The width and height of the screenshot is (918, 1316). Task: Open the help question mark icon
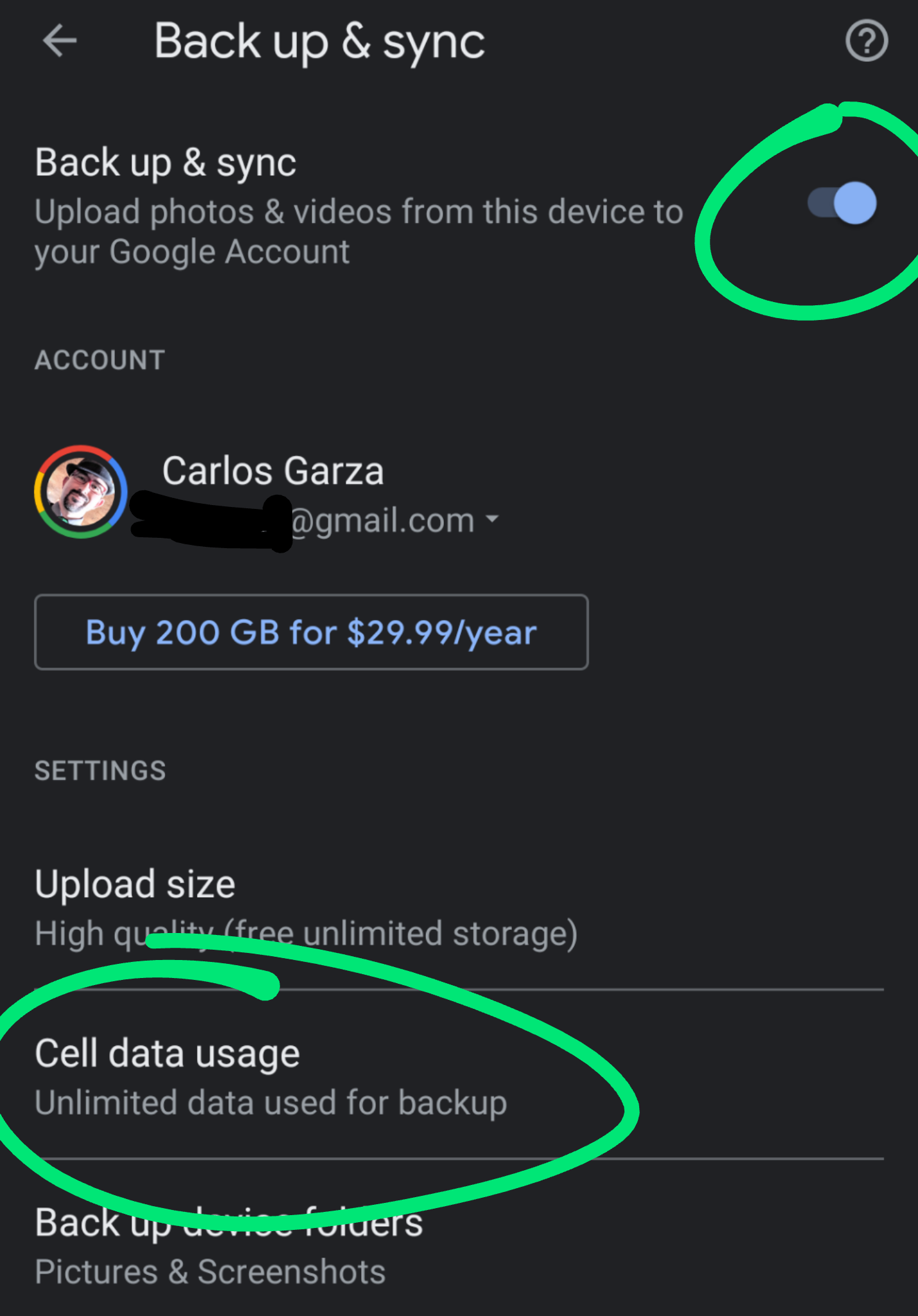[867, 41]
